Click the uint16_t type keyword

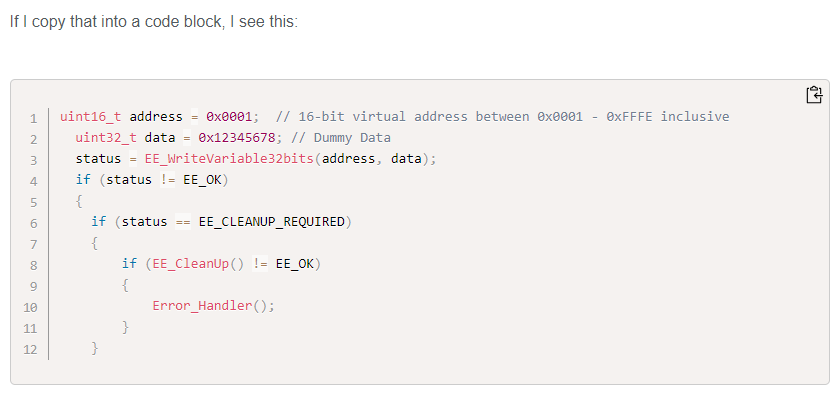[x=92, y=117]
